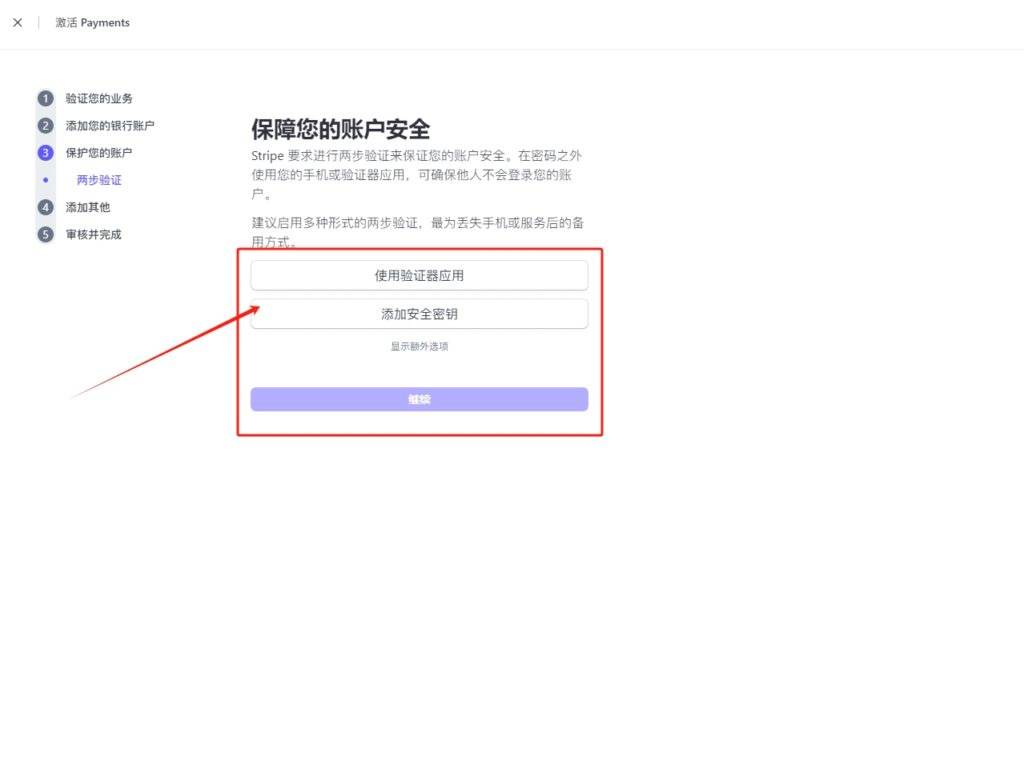Click the 使用验证器应用 button
The width and height of the screenshot is (1024, 761).
(x=419, y=276)
